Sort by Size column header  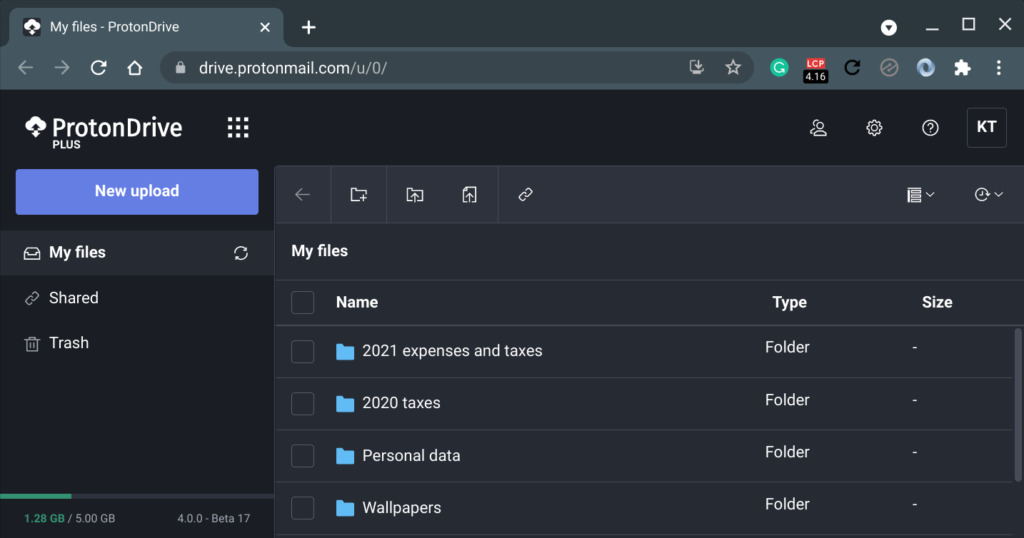[x=936, y=302]
